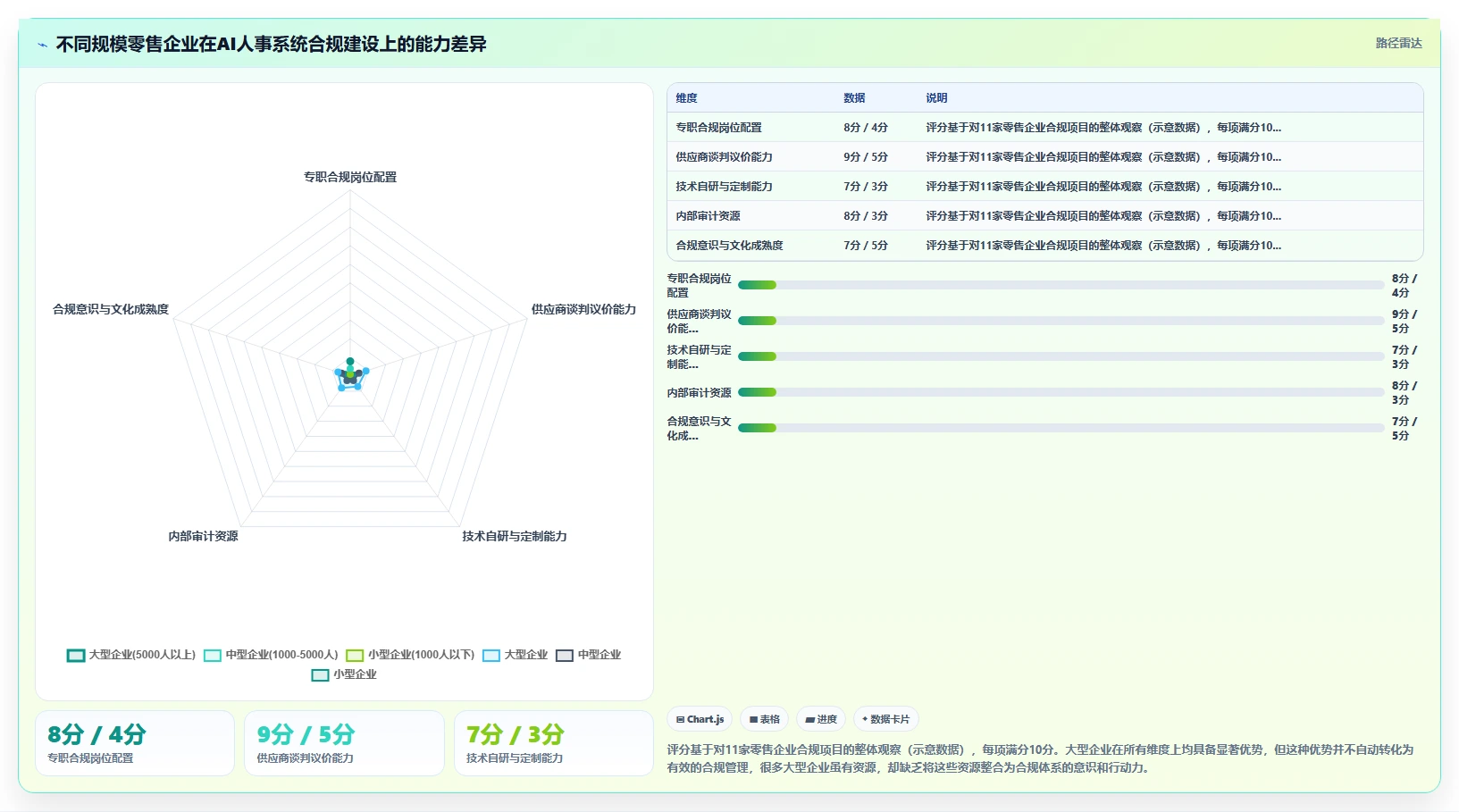Click the 专职合规岗位配置 progress bar
This screenshot has height=812, width=1459.
tap(1061, 285)
